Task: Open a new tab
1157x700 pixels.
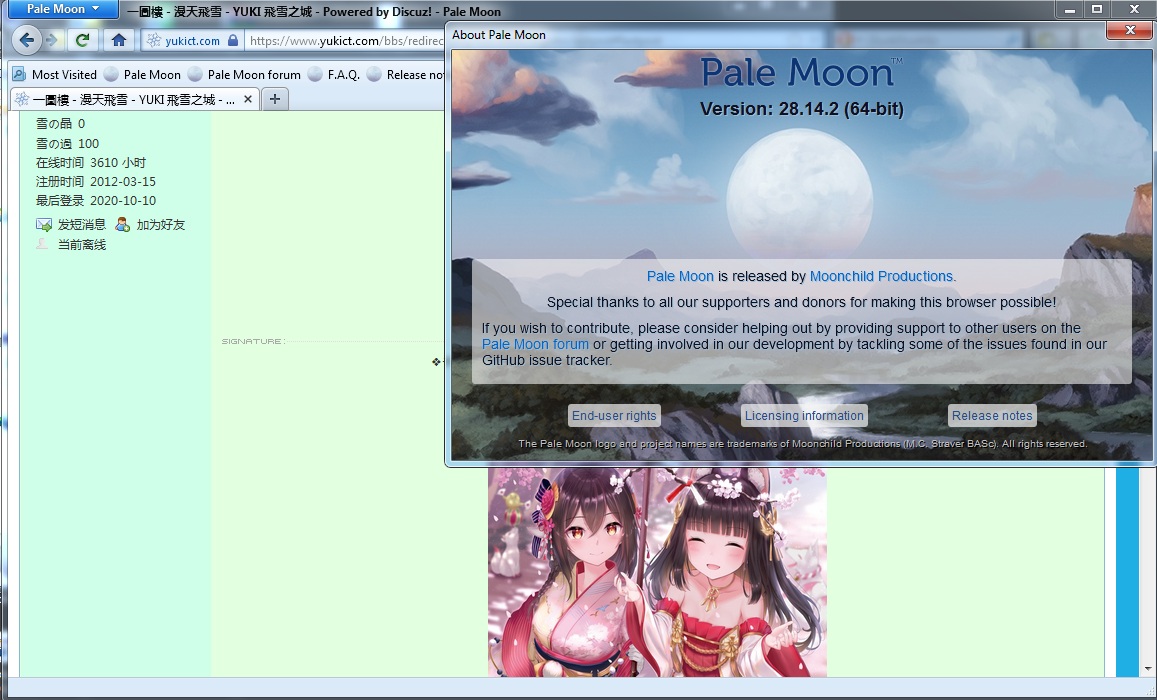Action: (274, 99)
